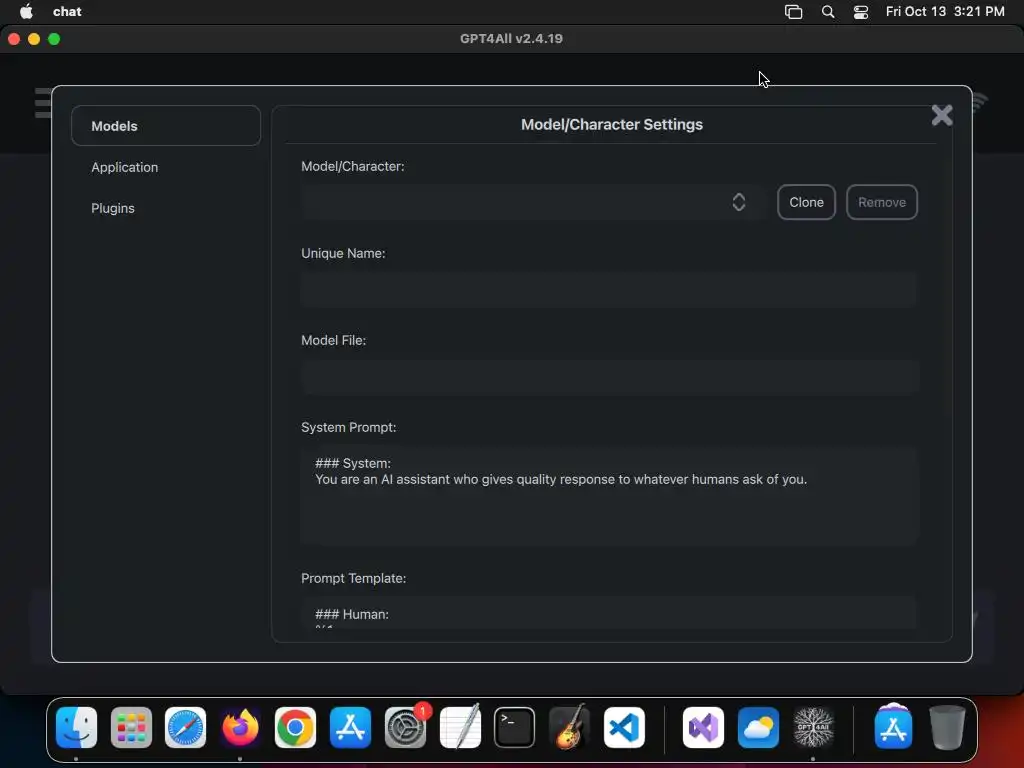This screenshot has height=768, width=1024.
Task: Click the hamburger menu icon behind the dialog
Action: [x=43, y=103]
